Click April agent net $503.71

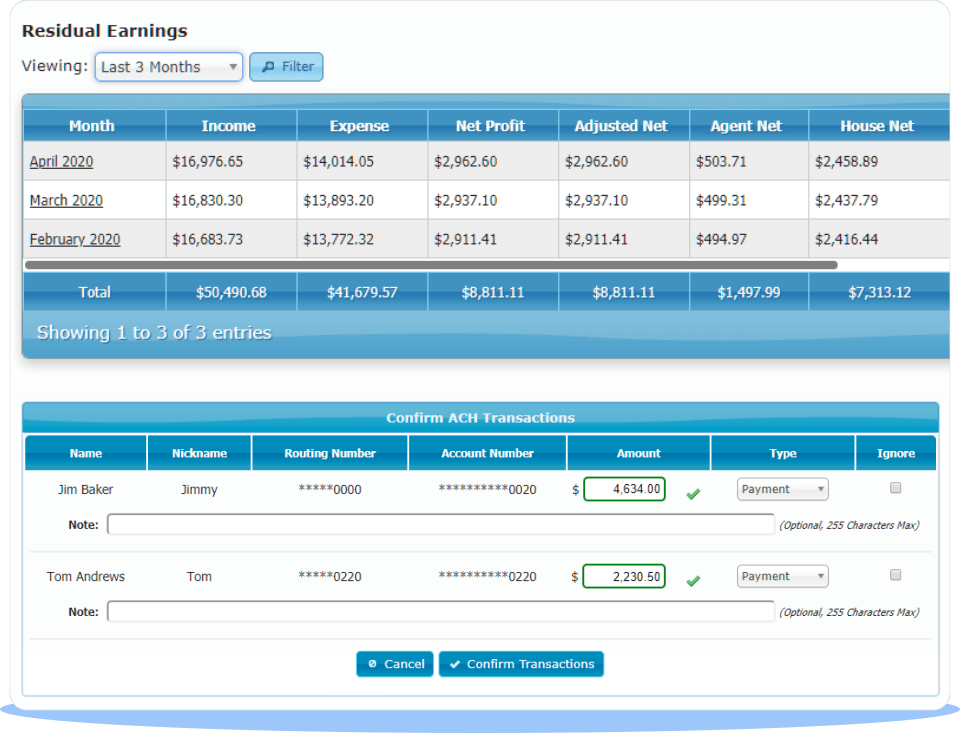point(721,162)
